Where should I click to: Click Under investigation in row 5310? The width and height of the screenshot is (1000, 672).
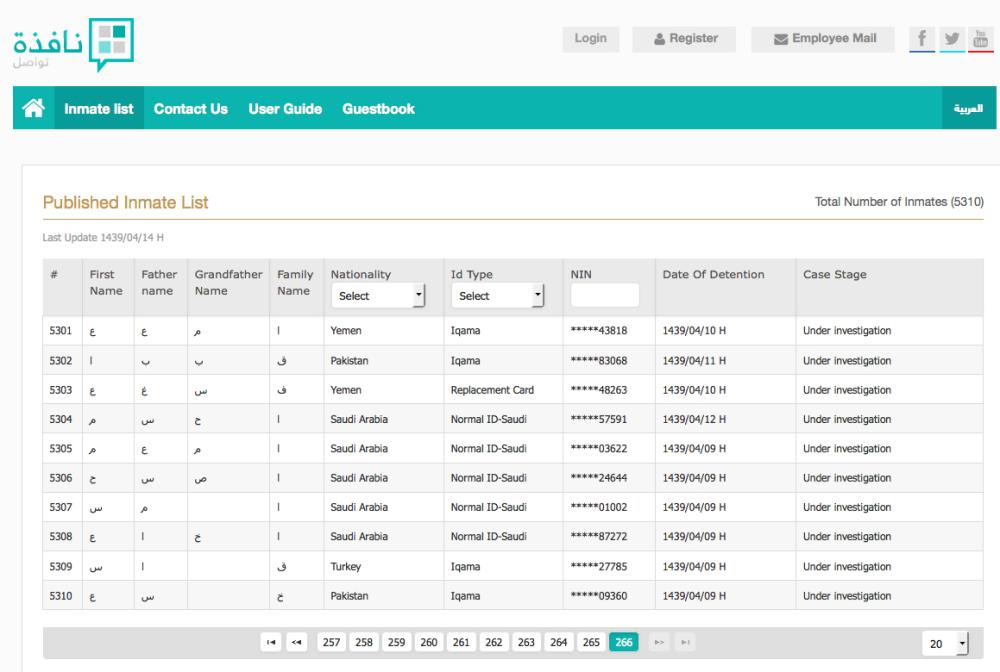pyautogui.click(x=847, y=595)
